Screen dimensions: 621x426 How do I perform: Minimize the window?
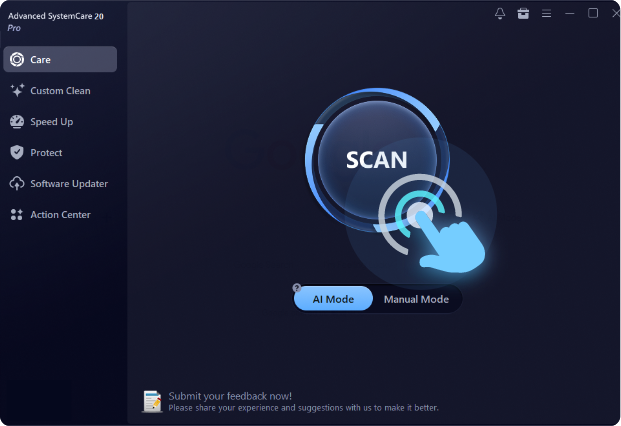570,13
